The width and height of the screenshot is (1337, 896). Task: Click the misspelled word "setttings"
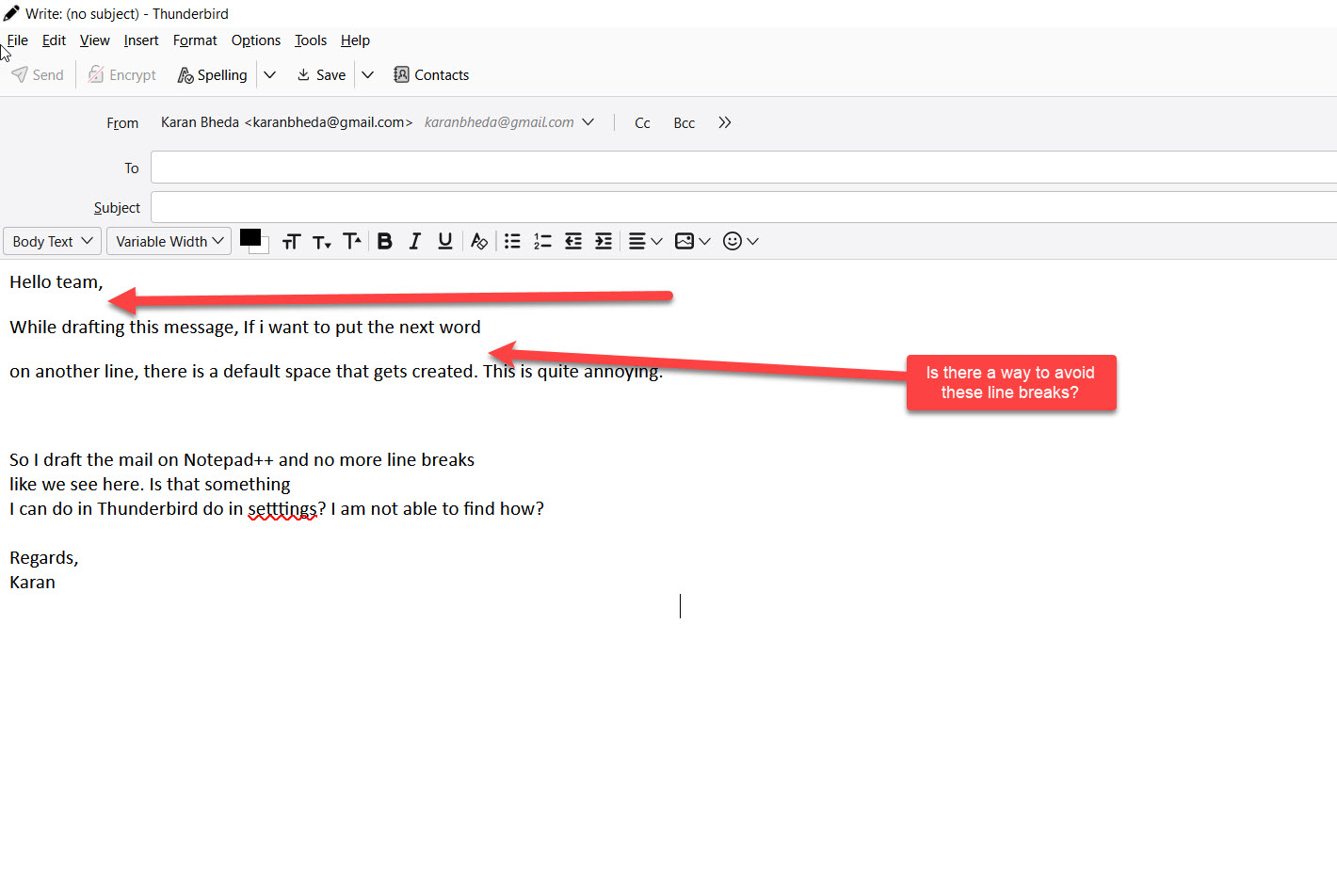(282, 509)
